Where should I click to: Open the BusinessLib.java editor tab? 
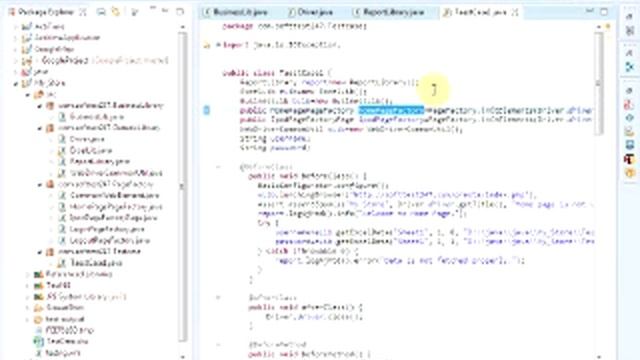coord(236,12)
